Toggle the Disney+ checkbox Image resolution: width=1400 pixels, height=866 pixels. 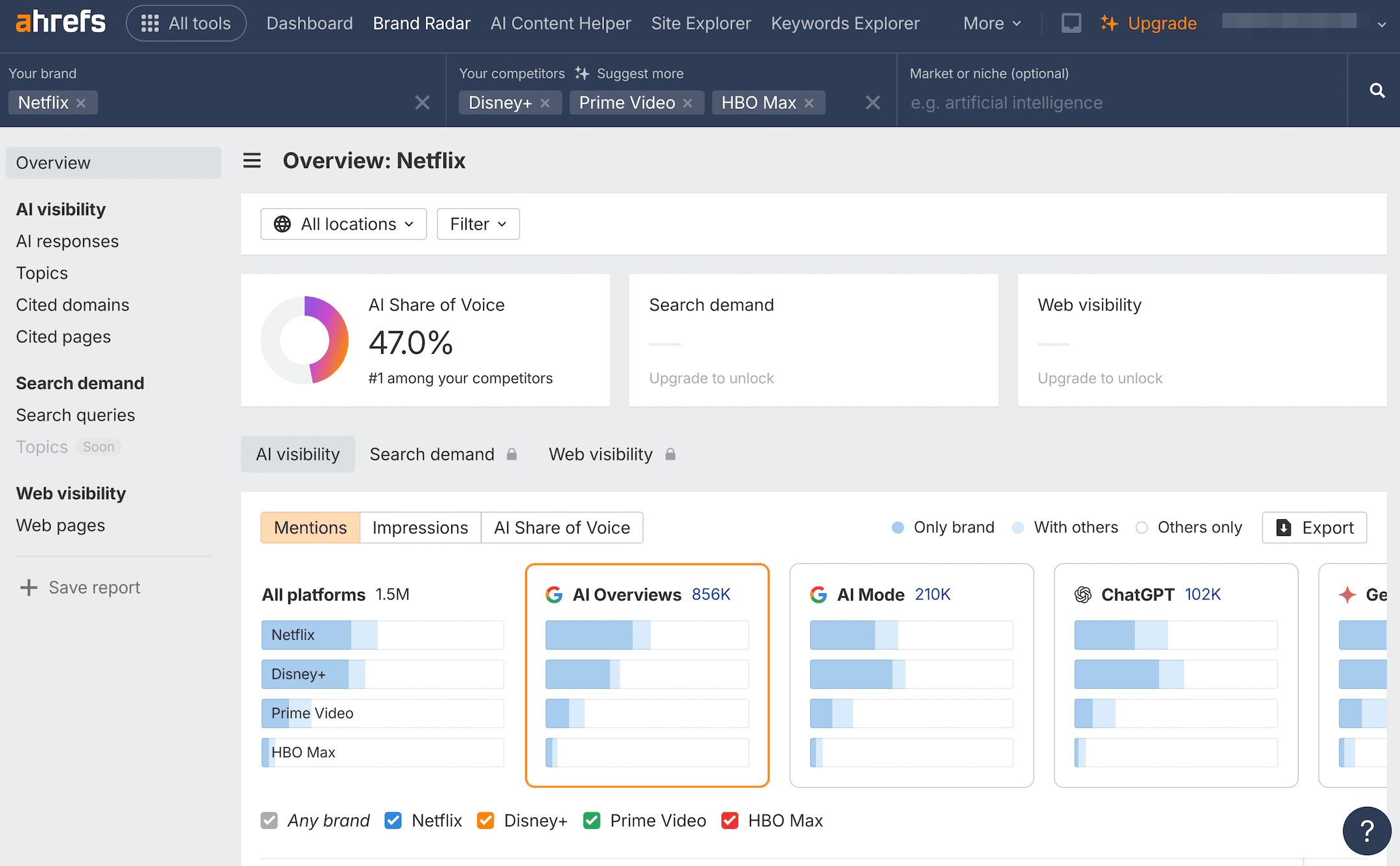click(x=485, y=821)
